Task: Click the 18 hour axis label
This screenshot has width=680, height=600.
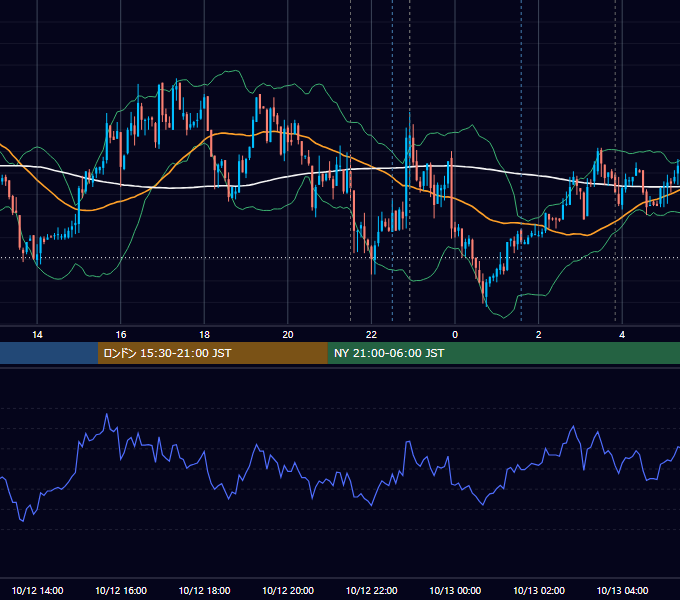Action: (x=204, y=335)
